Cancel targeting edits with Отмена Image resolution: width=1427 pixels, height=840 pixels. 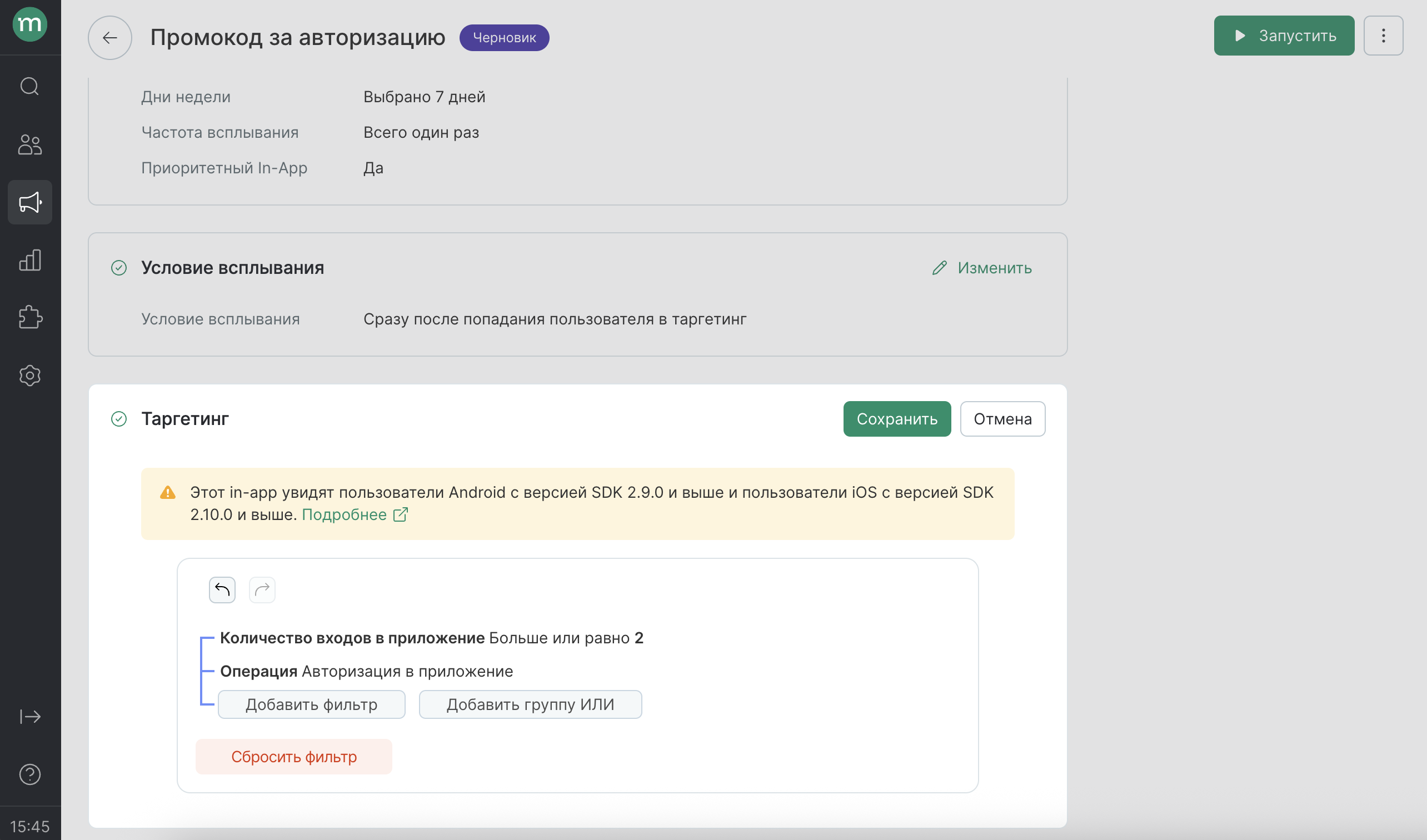(1002, 419)
